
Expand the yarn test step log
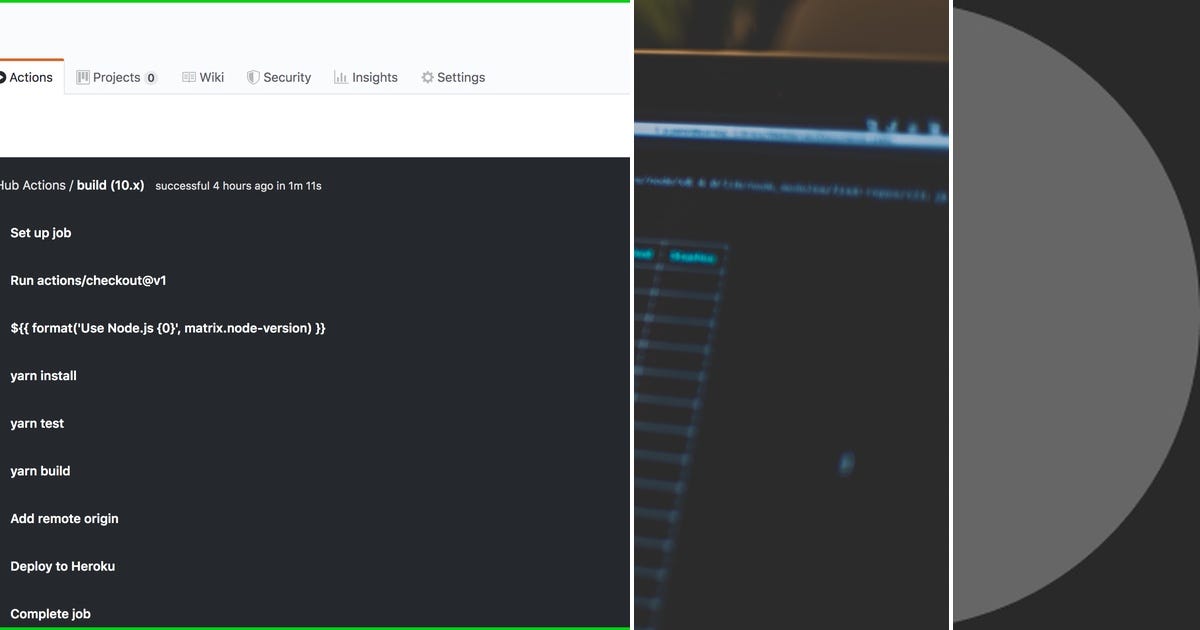click(37, 423)
